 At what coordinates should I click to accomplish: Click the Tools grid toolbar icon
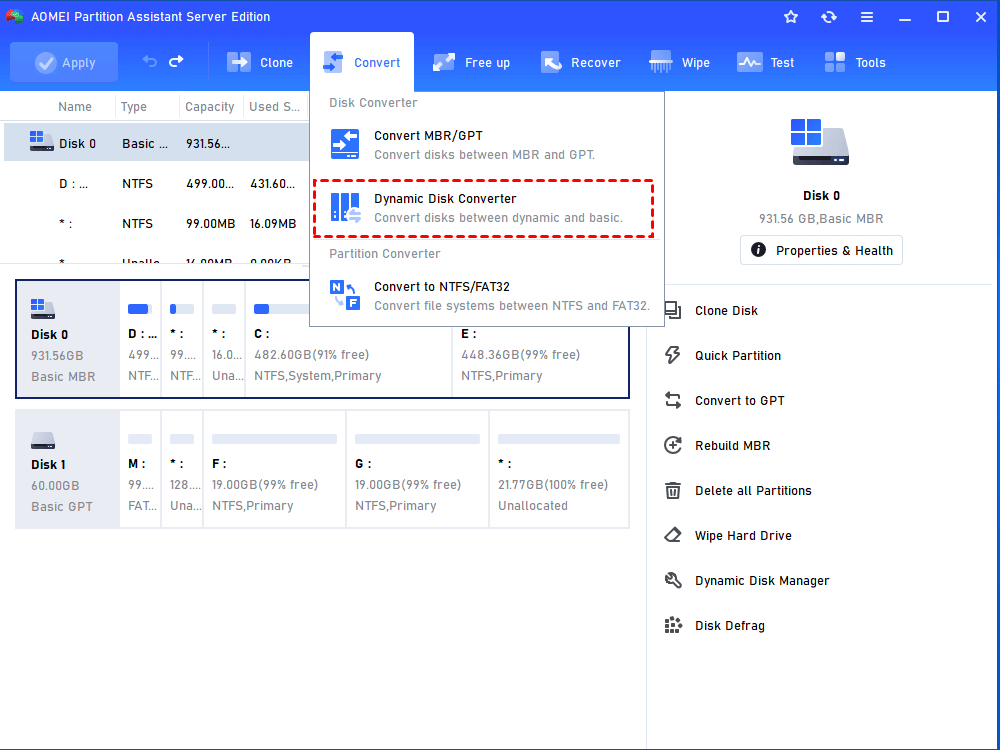click(835, 62)
